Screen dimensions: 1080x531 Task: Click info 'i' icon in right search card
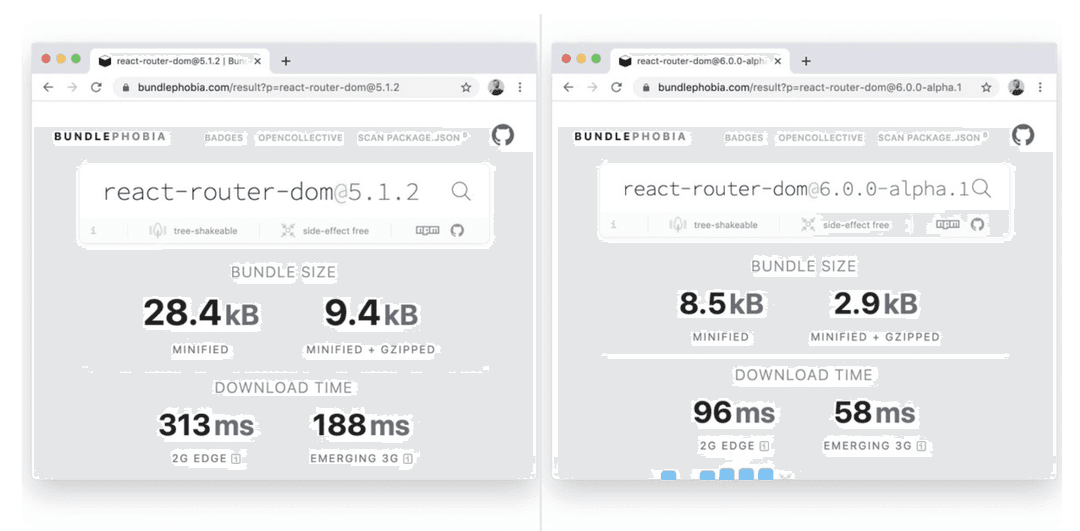click(x=613, y=225)
